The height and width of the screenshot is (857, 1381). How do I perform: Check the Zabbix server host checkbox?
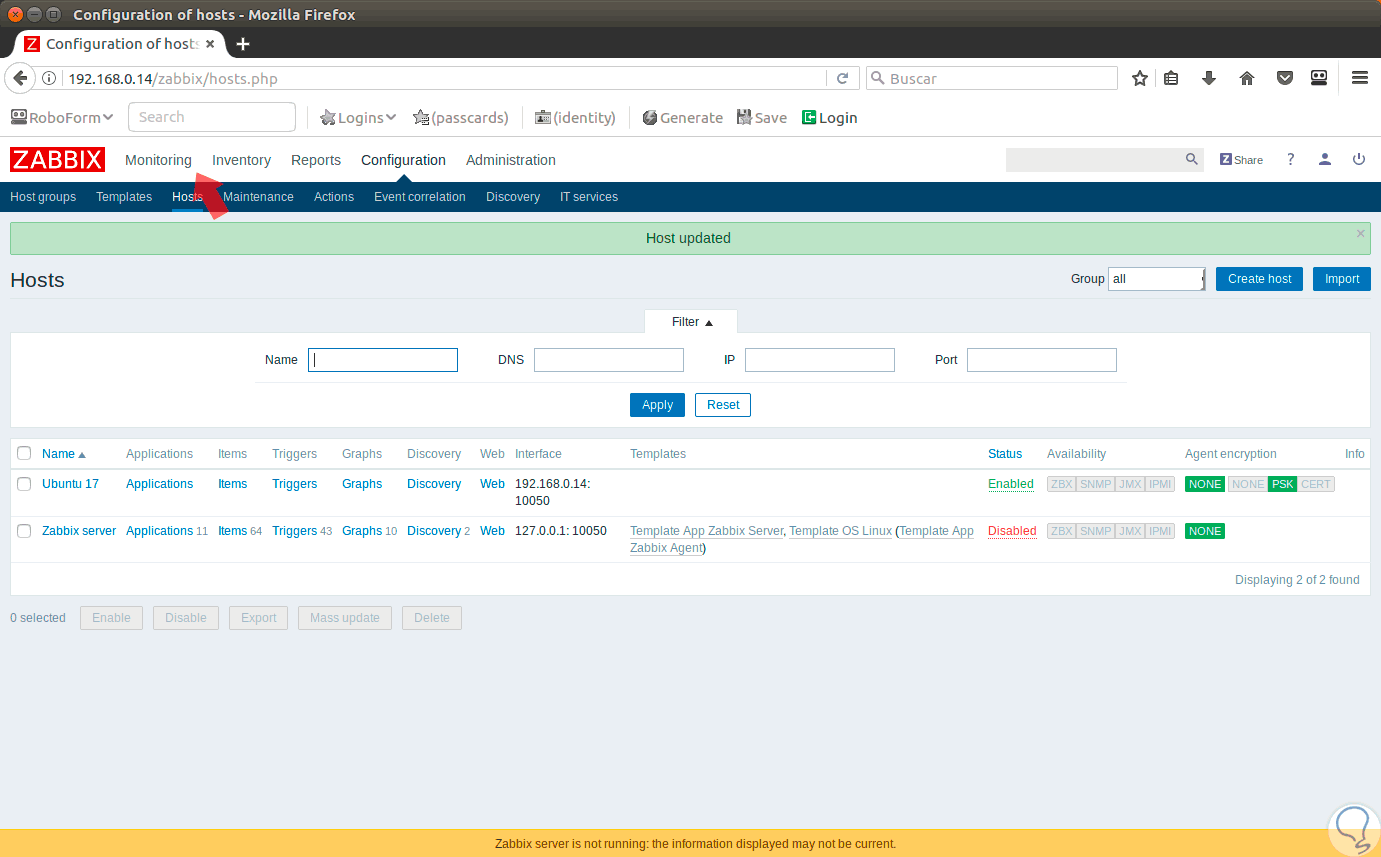tap(24, 531)
